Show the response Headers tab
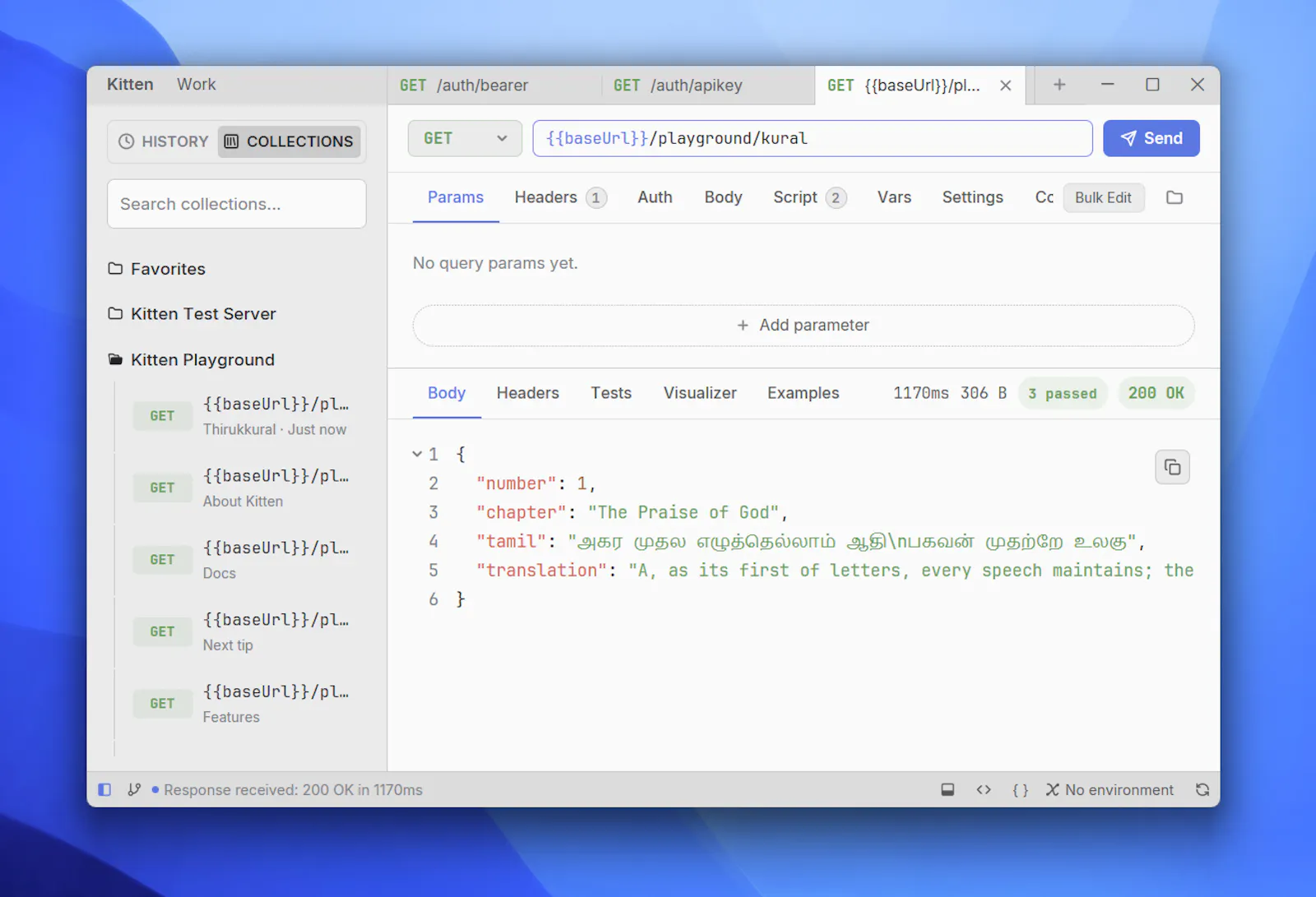 [527, 393]
